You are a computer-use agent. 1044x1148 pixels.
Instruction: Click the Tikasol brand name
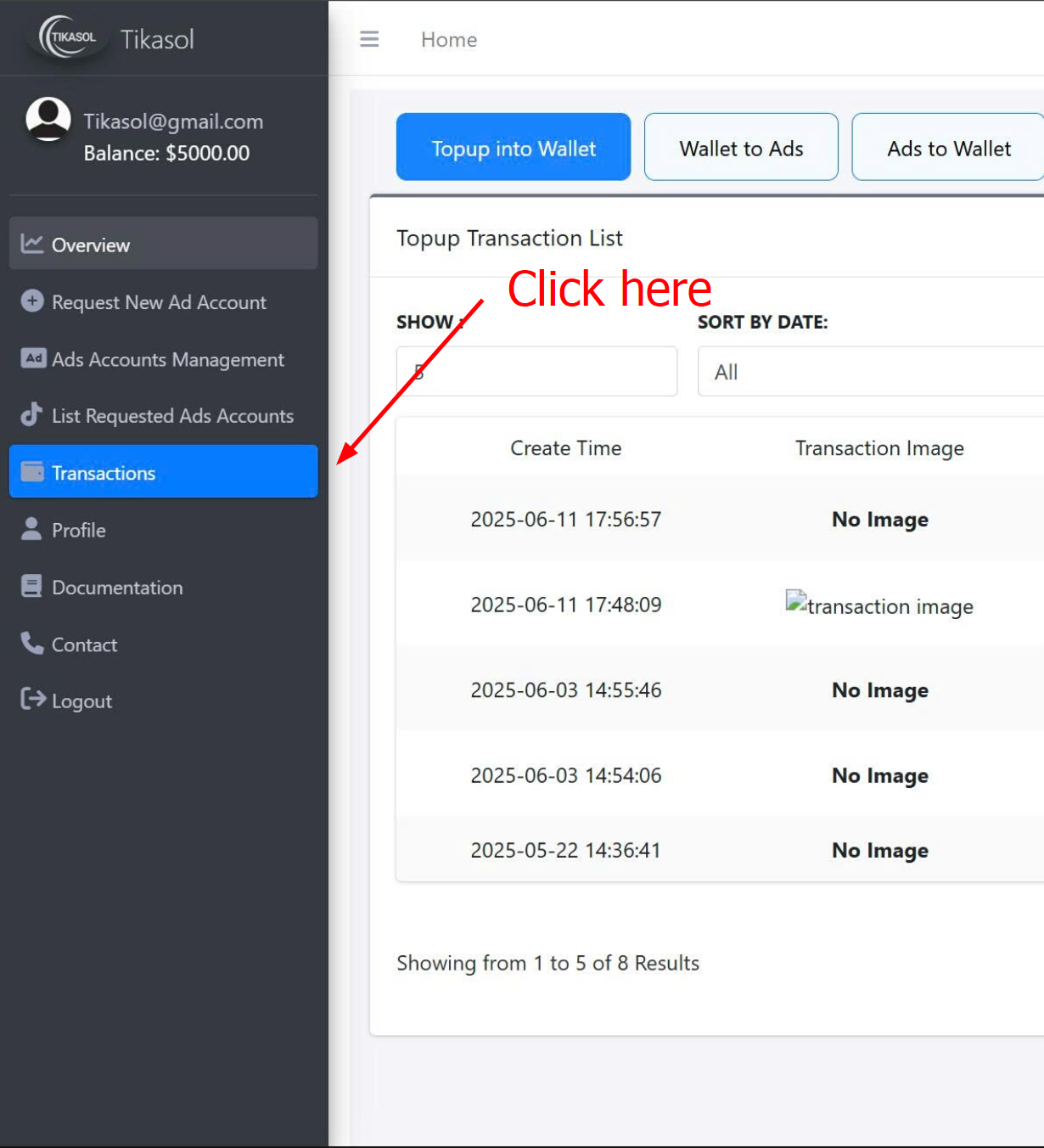click(x=157, y=39)
